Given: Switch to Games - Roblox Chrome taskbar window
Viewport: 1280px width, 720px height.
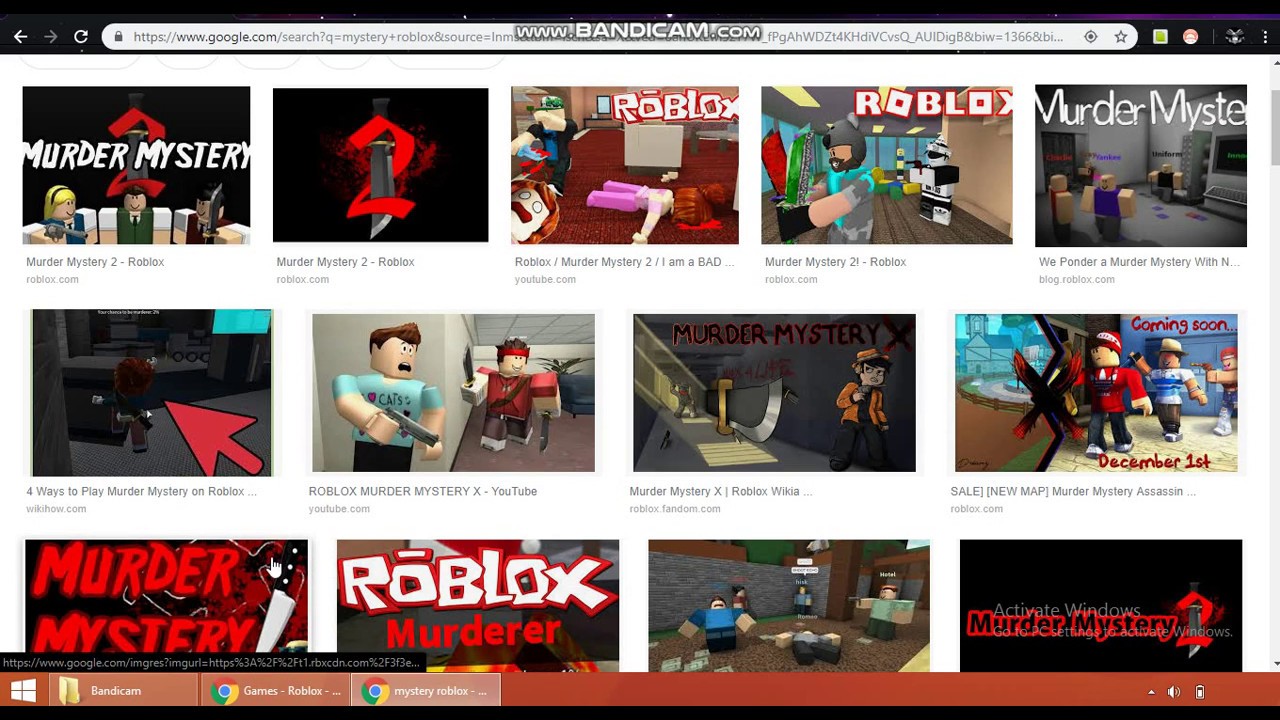Looking at the screenshot, I should (x=275, y=691).
